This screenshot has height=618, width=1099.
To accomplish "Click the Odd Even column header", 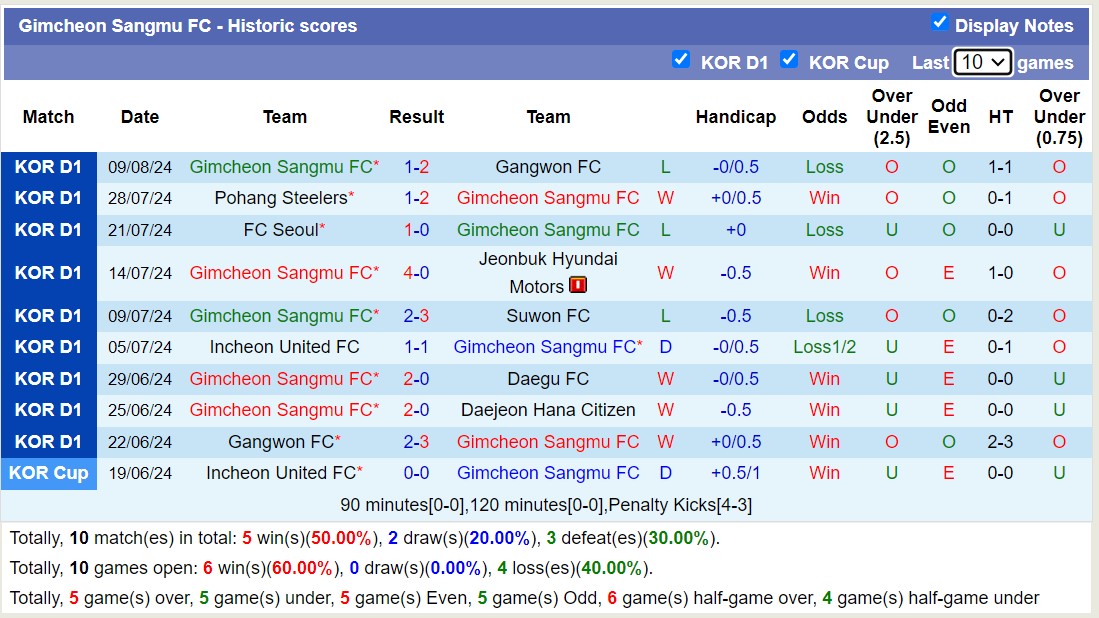I will pyautogui.click(x=948, y=117).
